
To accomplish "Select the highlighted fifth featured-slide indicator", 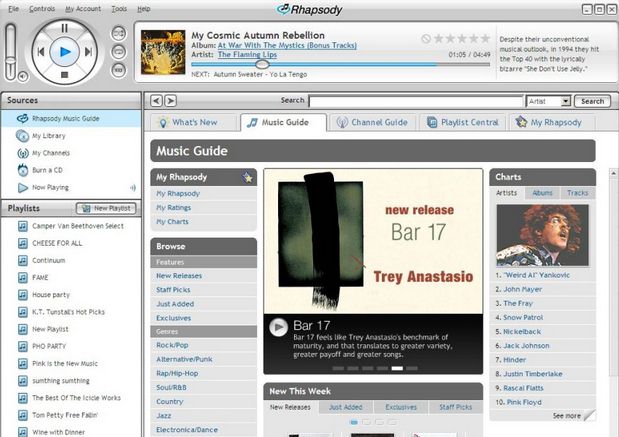I will coord(397,368).
